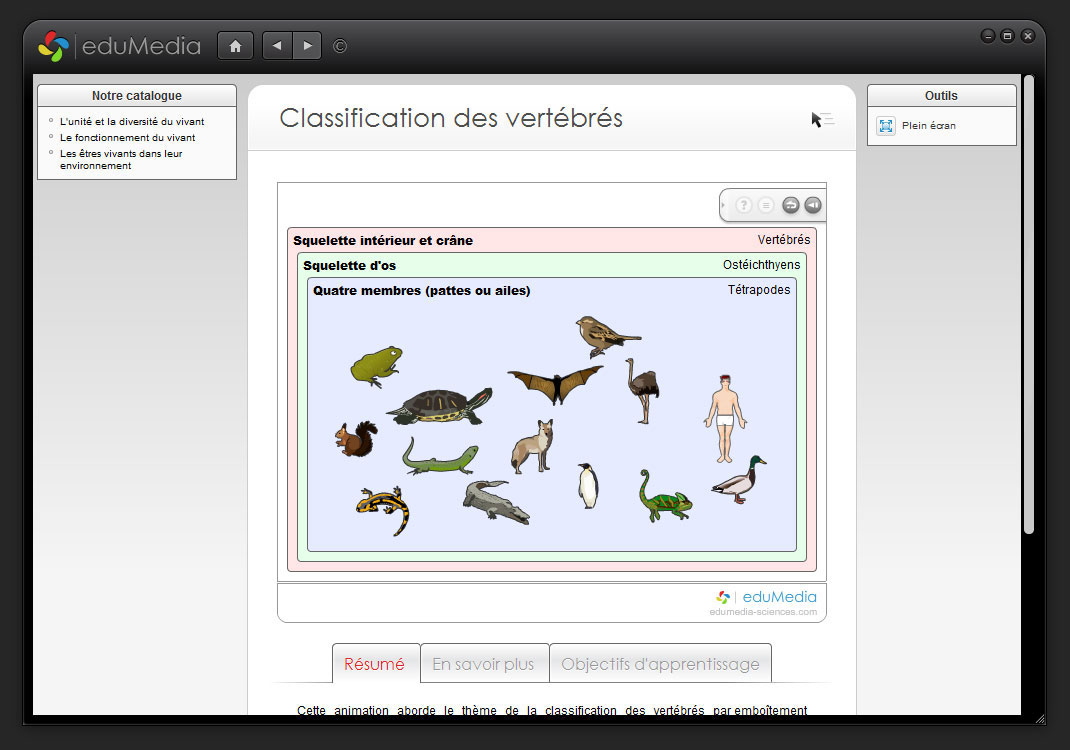Viewport: 1070px width, 750px height.
Task: Go back with the left arrow button
Action: point(277,46)
